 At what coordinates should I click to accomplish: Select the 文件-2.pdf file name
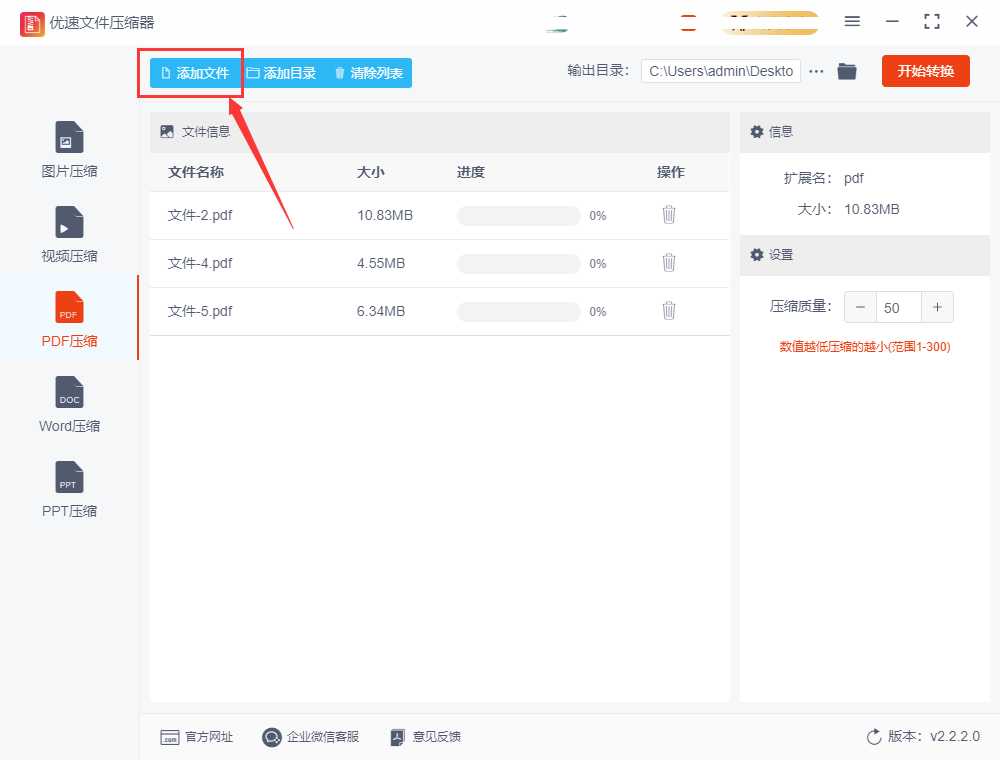click(200, 216)
